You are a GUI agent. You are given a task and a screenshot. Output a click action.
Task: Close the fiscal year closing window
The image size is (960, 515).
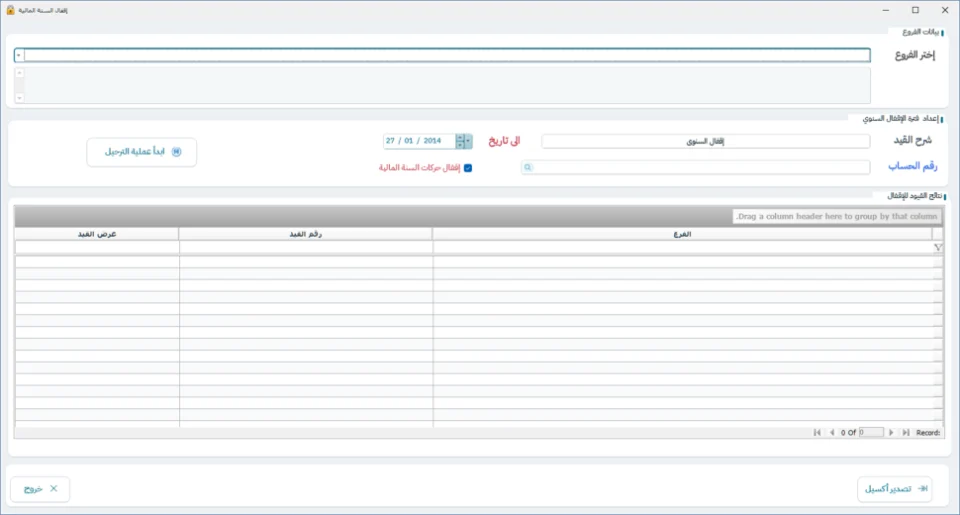click(945, 10)
